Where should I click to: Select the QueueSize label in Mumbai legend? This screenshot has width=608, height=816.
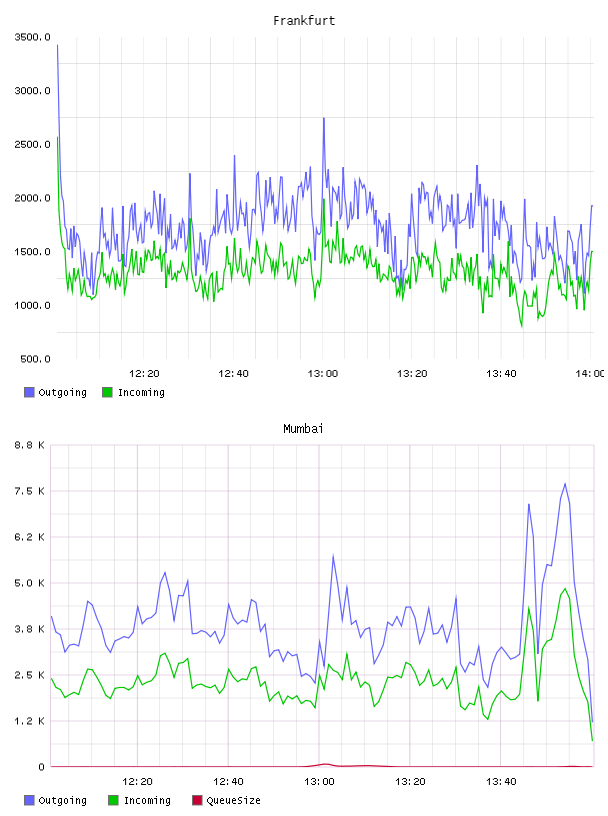pos(234,801)
